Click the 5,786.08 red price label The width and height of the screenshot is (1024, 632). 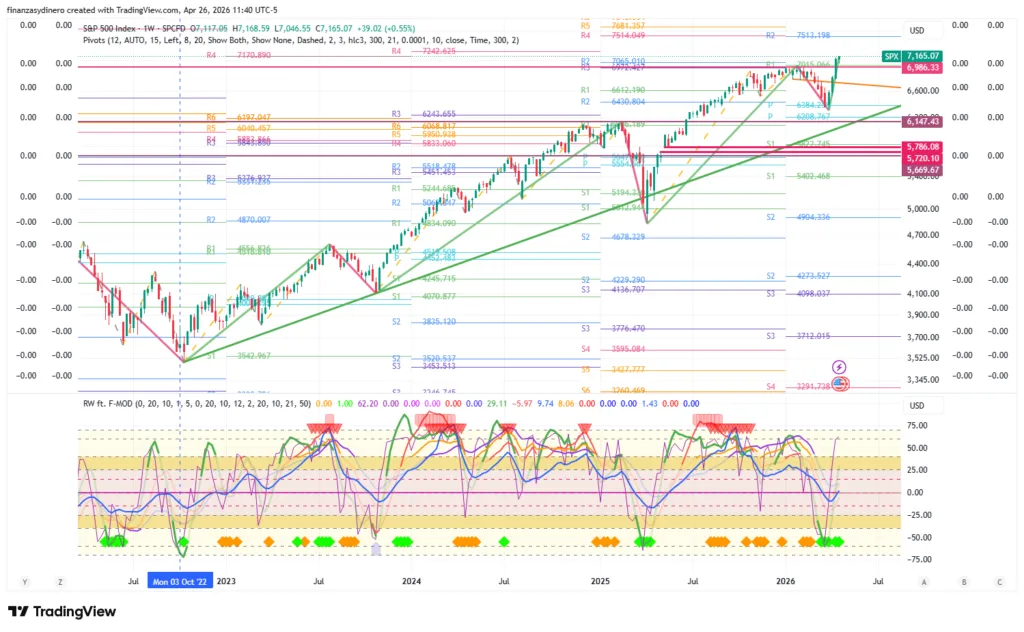(x=925, y=147)
